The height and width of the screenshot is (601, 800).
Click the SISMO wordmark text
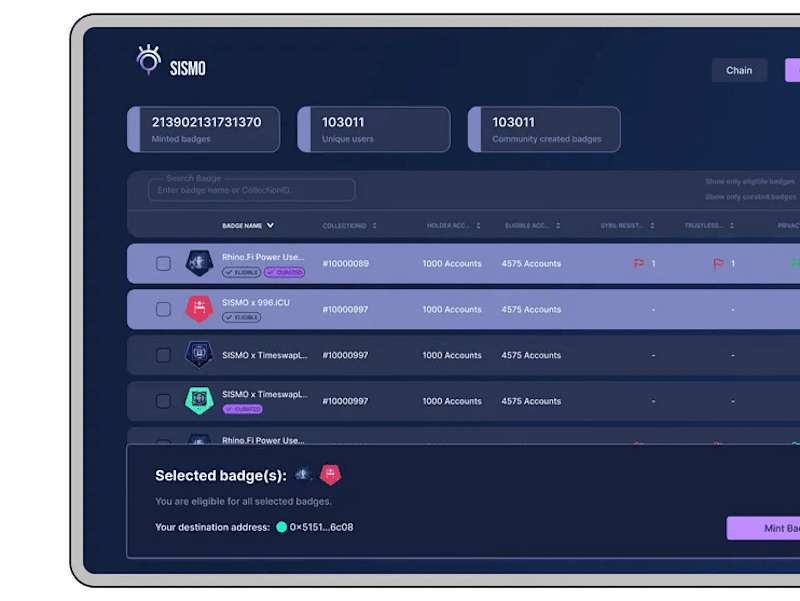click(x=188, y=68)
